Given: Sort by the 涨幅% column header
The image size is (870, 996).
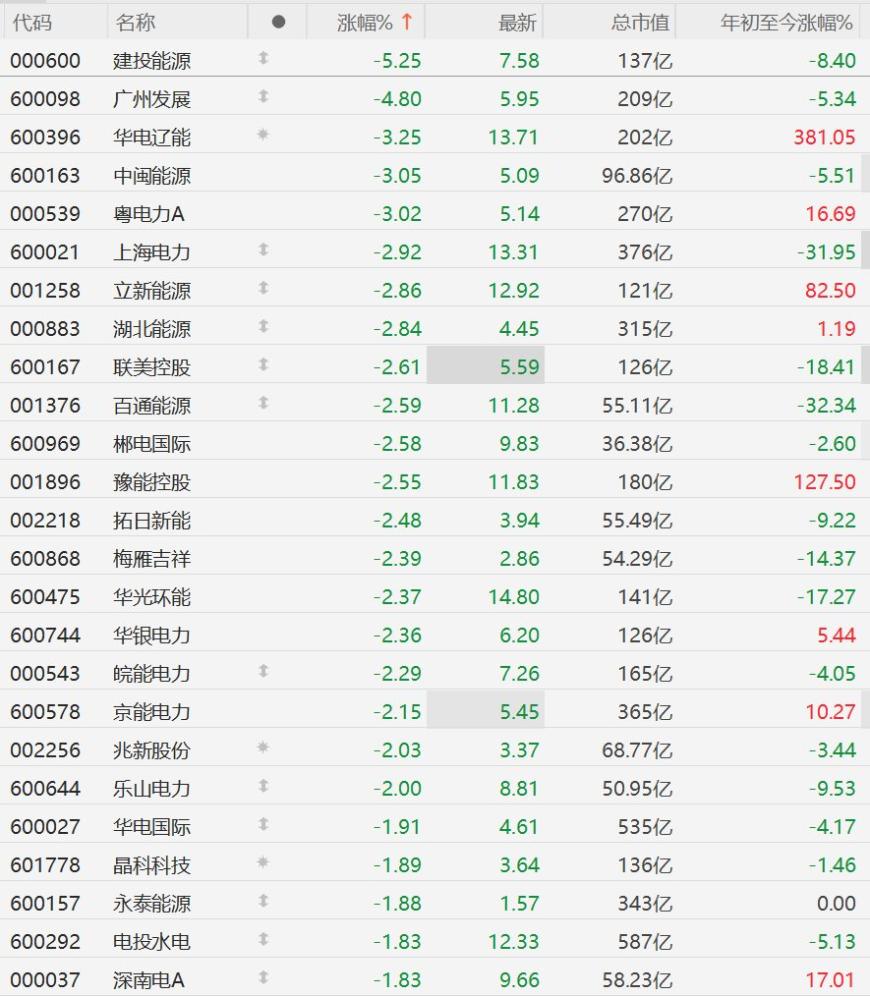Looking at the screenshot, I should coord(375,23).
